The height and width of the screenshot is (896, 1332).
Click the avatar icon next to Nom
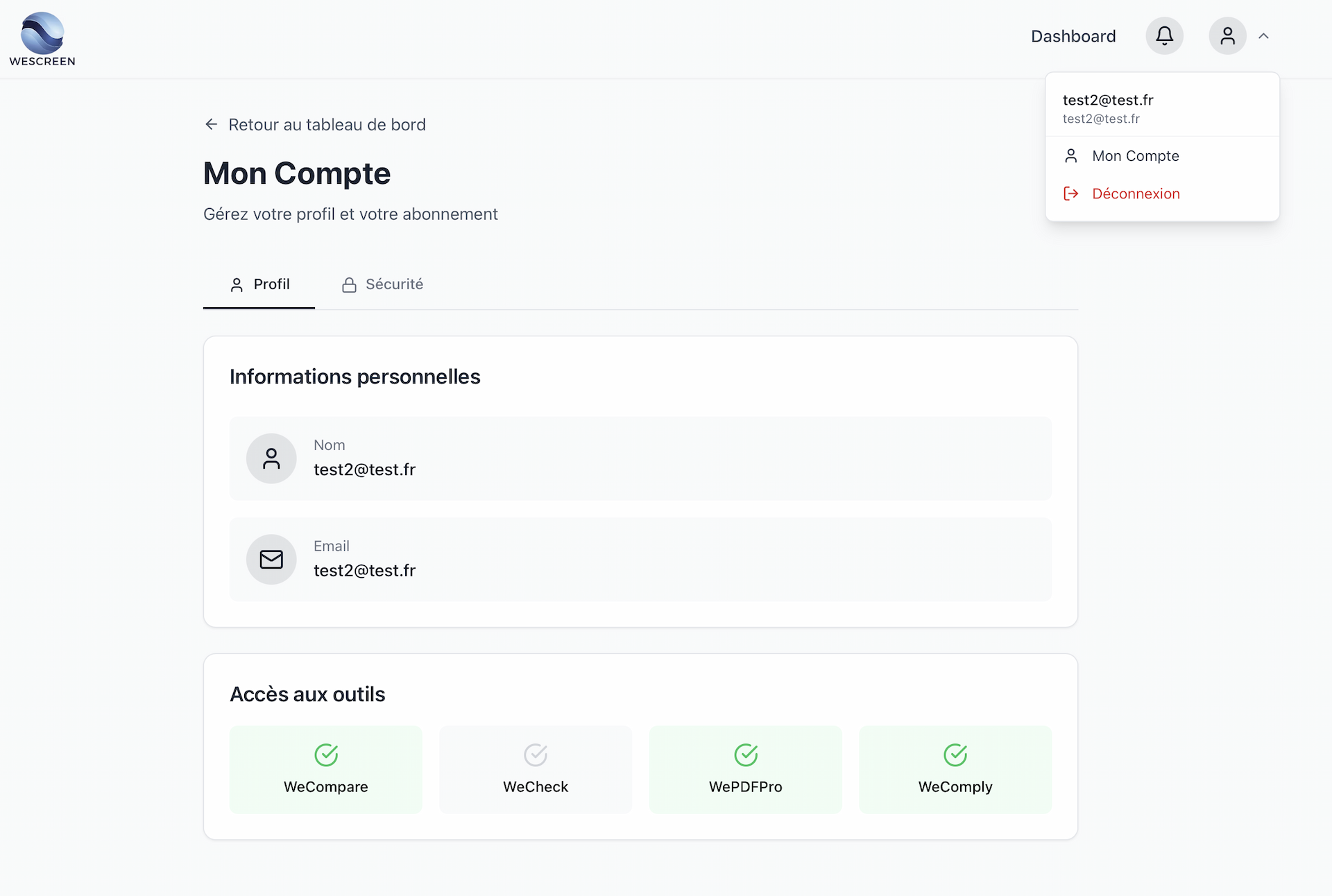[x=271, y=458]
